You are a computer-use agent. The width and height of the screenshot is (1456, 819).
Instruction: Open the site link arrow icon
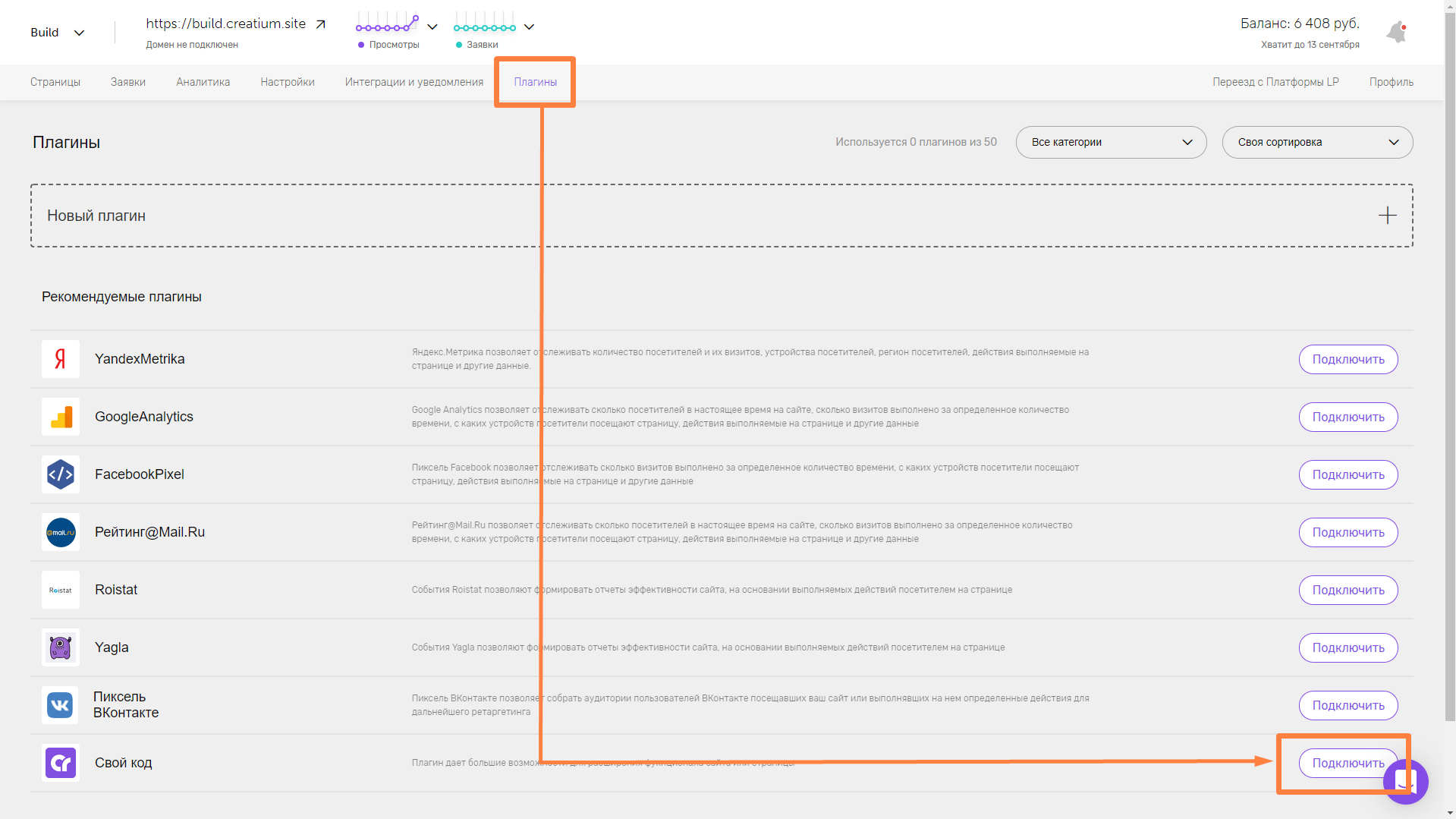coord(321,24)
